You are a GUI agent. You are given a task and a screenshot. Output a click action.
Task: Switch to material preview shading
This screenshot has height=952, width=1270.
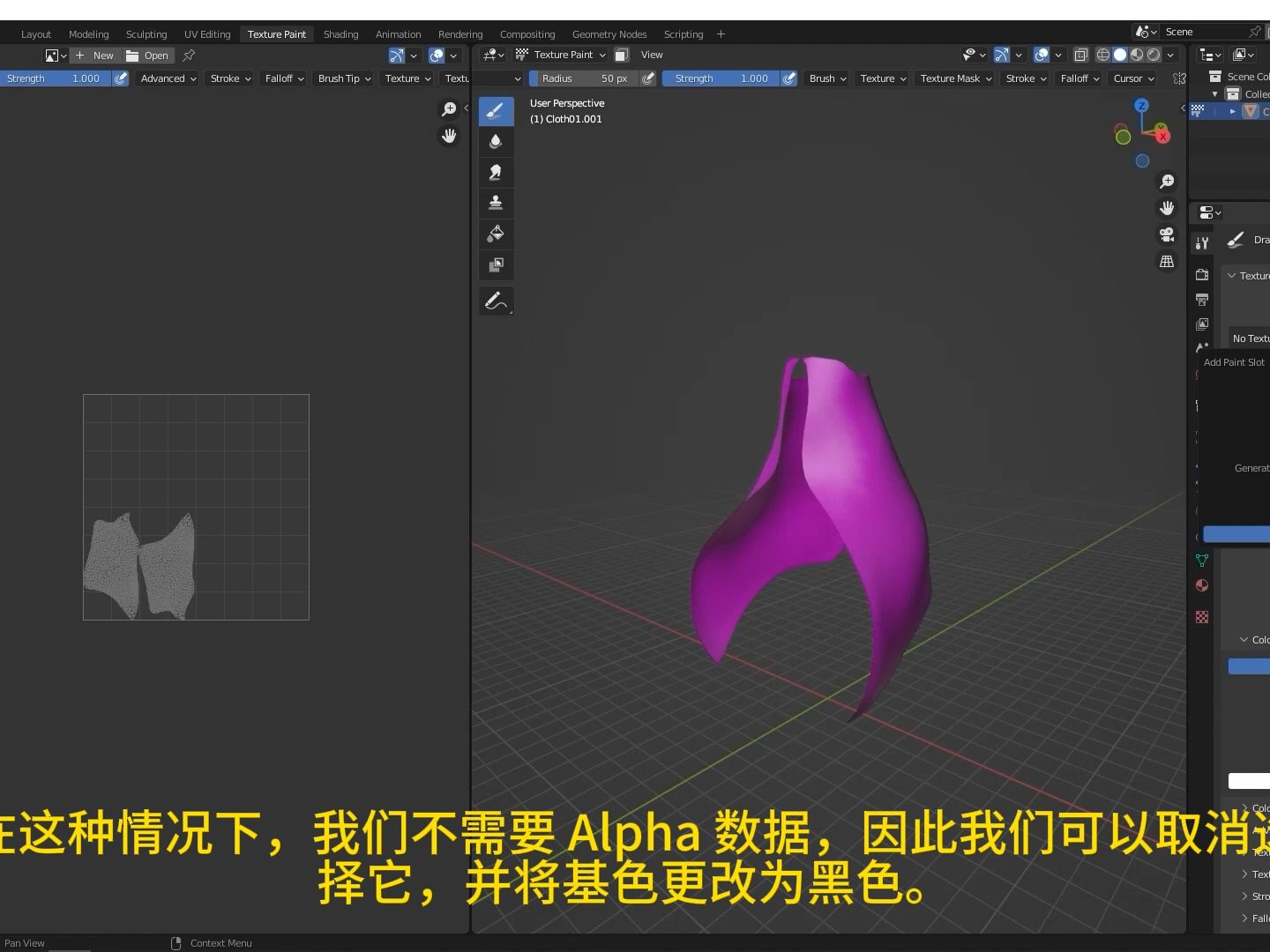(1137, 55)
